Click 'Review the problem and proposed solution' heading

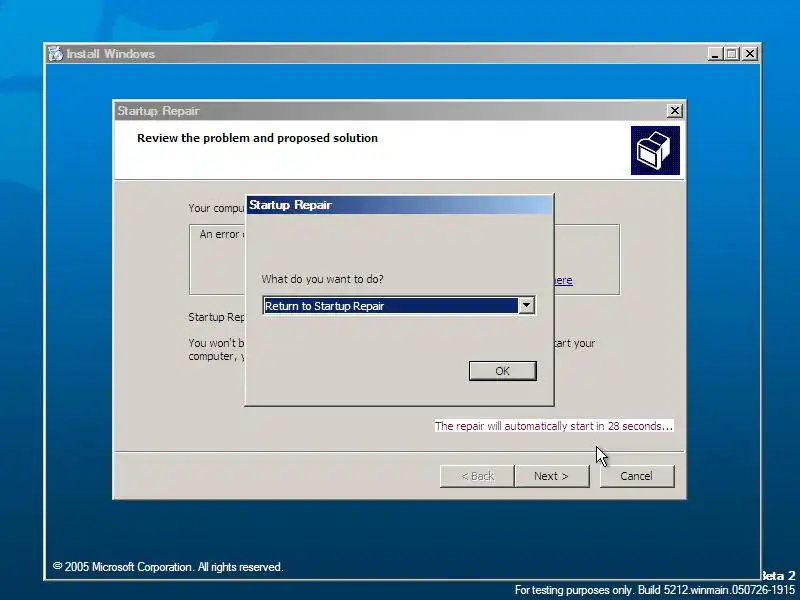click(x=257, y=138)
